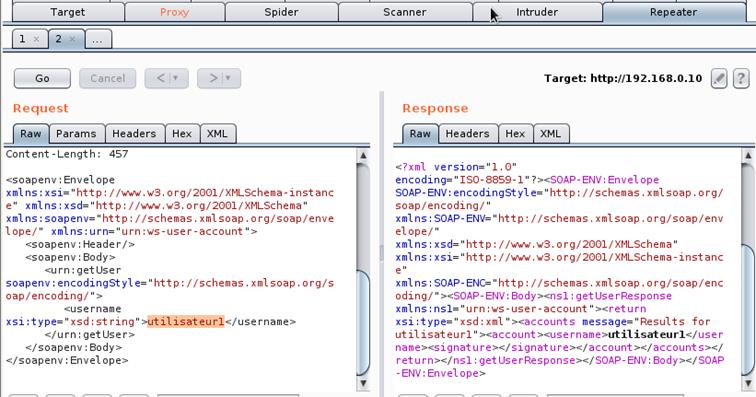Screen dimensions: 756x397
Task: Open help with the question mark icon
Action: [x=741, y=78]
